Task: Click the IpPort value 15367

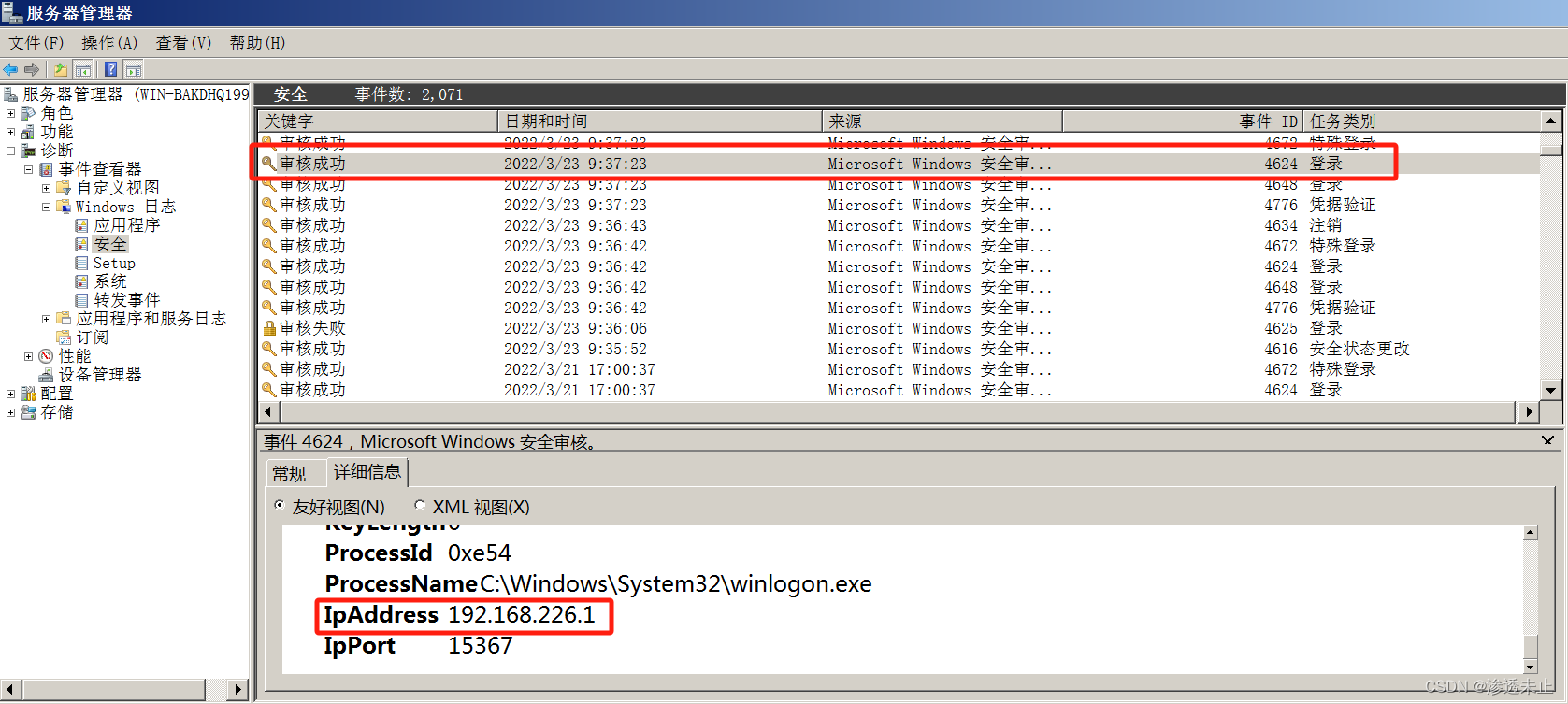Action: pyautogui.click(x=481, y=645)
